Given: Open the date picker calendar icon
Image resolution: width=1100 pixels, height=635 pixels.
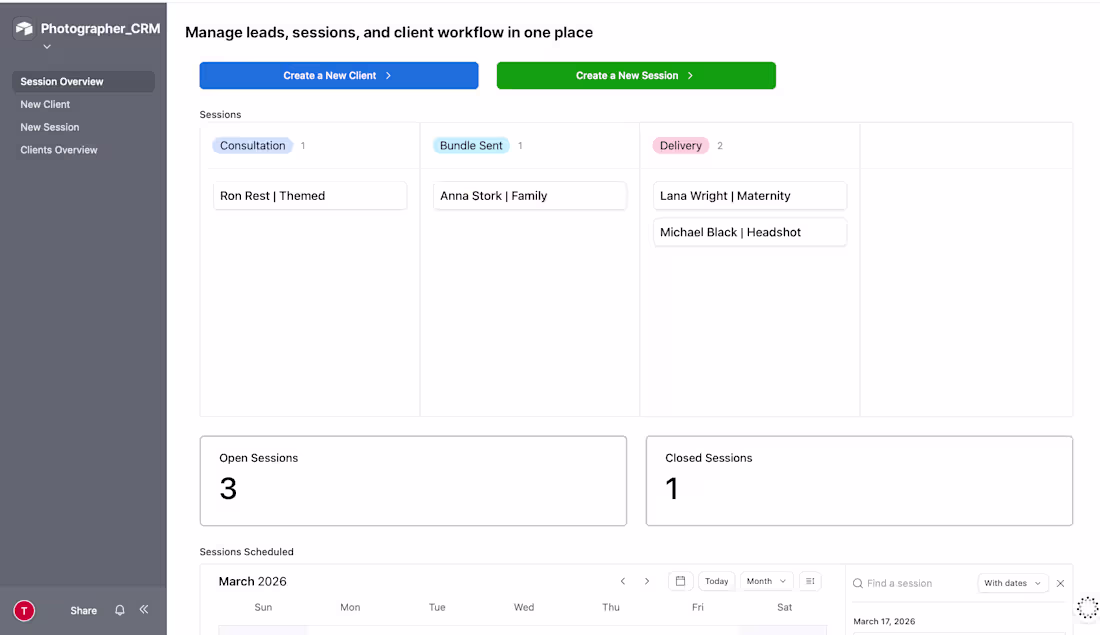Looking at the screenshot, I should 681,581.
